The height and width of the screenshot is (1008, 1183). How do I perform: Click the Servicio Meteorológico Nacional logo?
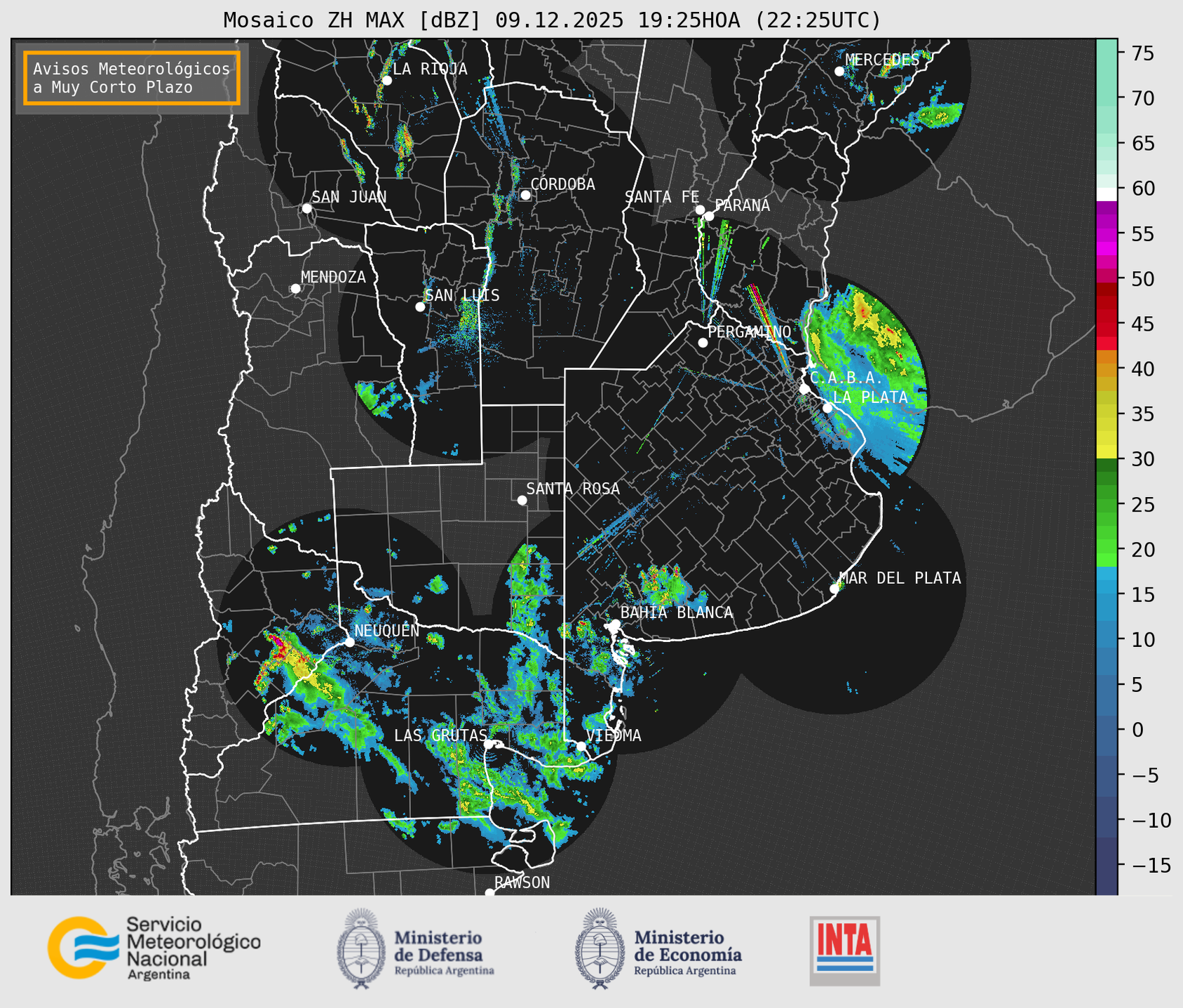tap(154, 948)
